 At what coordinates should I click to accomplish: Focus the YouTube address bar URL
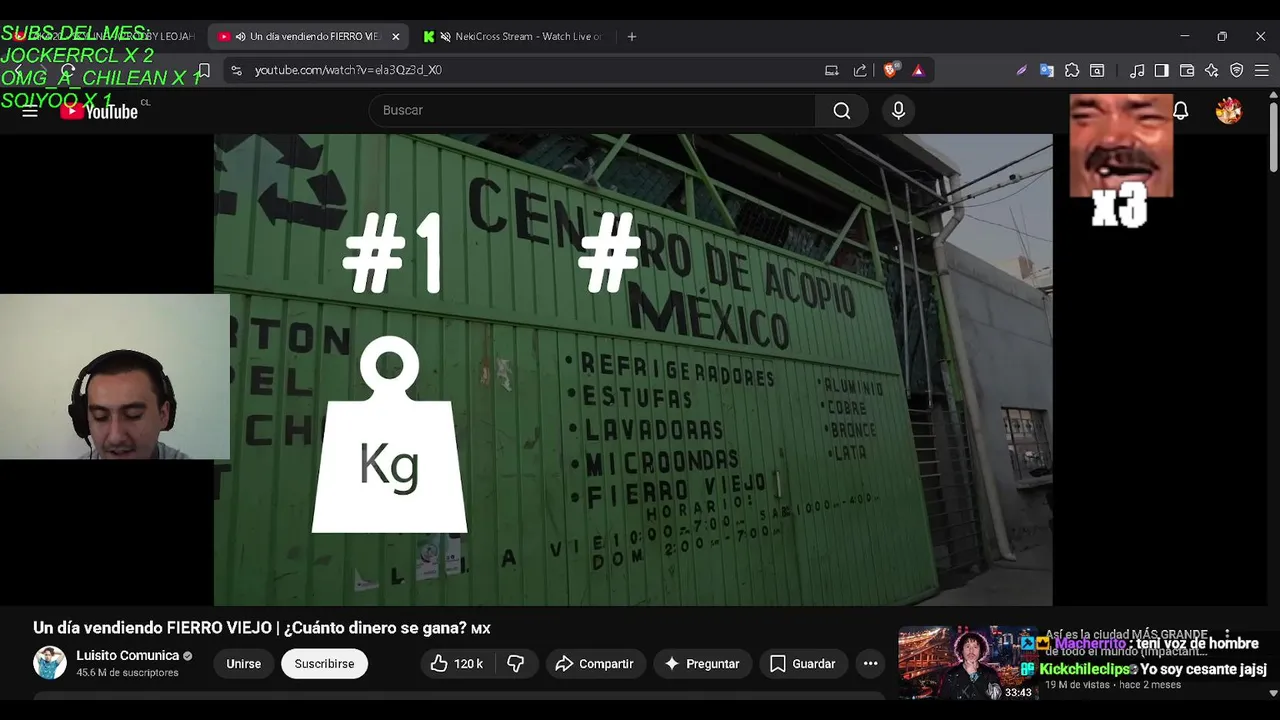click(348, 70)
